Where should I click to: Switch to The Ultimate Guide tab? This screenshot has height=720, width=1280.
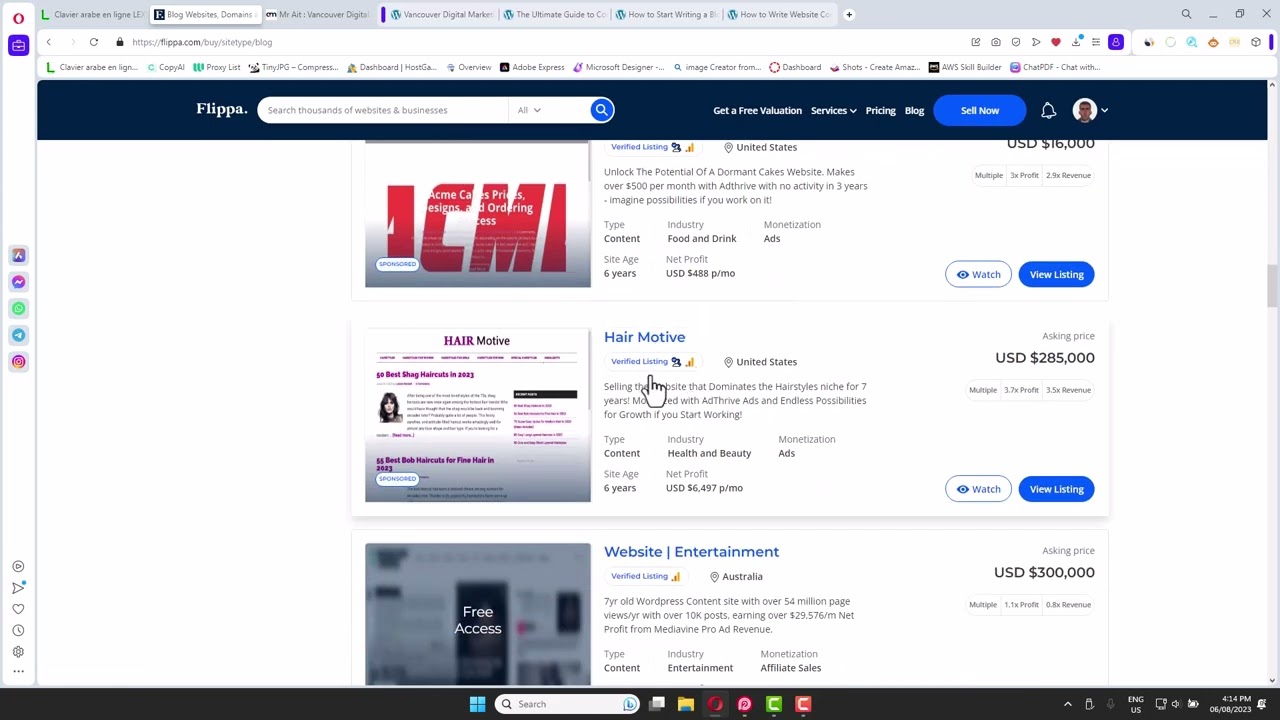pyautogui.click(x=554, y=14)
